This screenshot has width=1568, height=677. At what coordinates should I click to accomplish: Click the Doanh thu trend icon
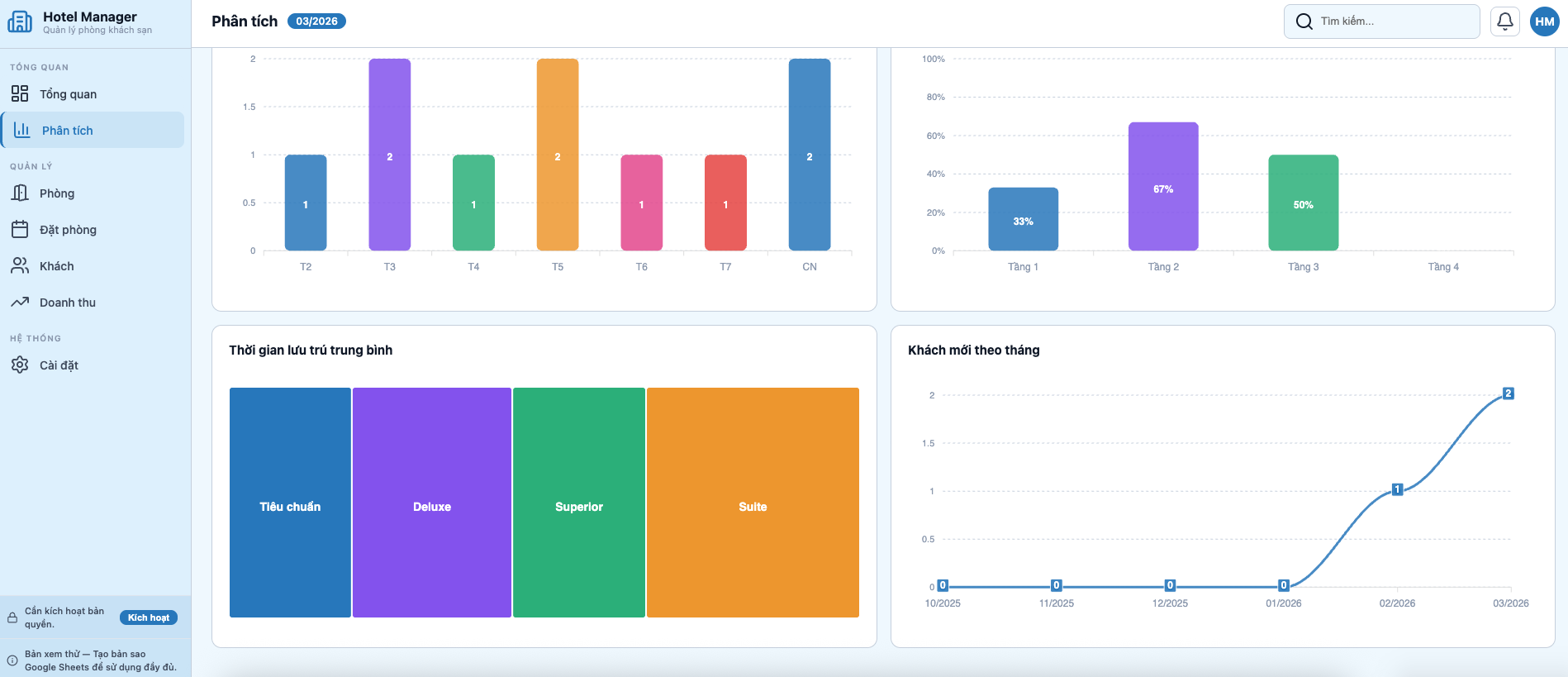20,303
